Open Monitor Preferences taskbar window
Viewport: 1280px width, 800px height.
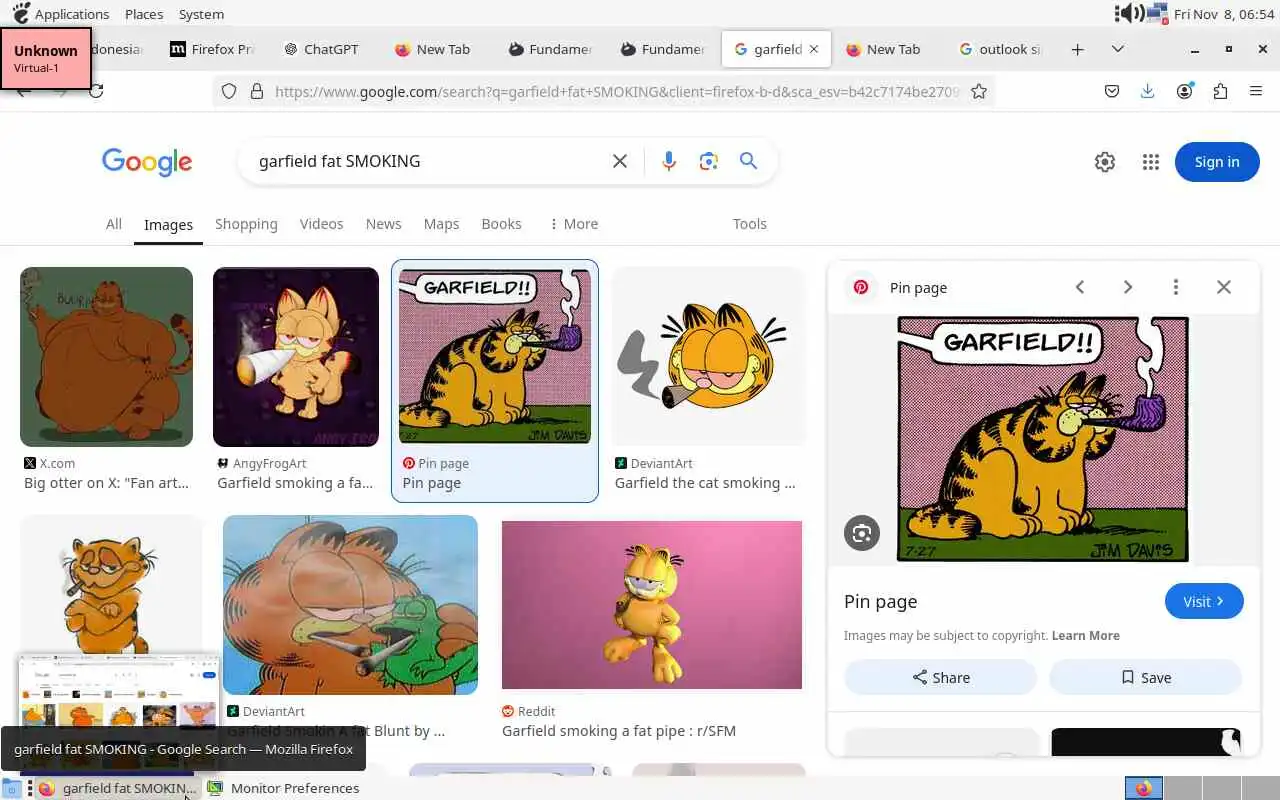coord(283,788)
